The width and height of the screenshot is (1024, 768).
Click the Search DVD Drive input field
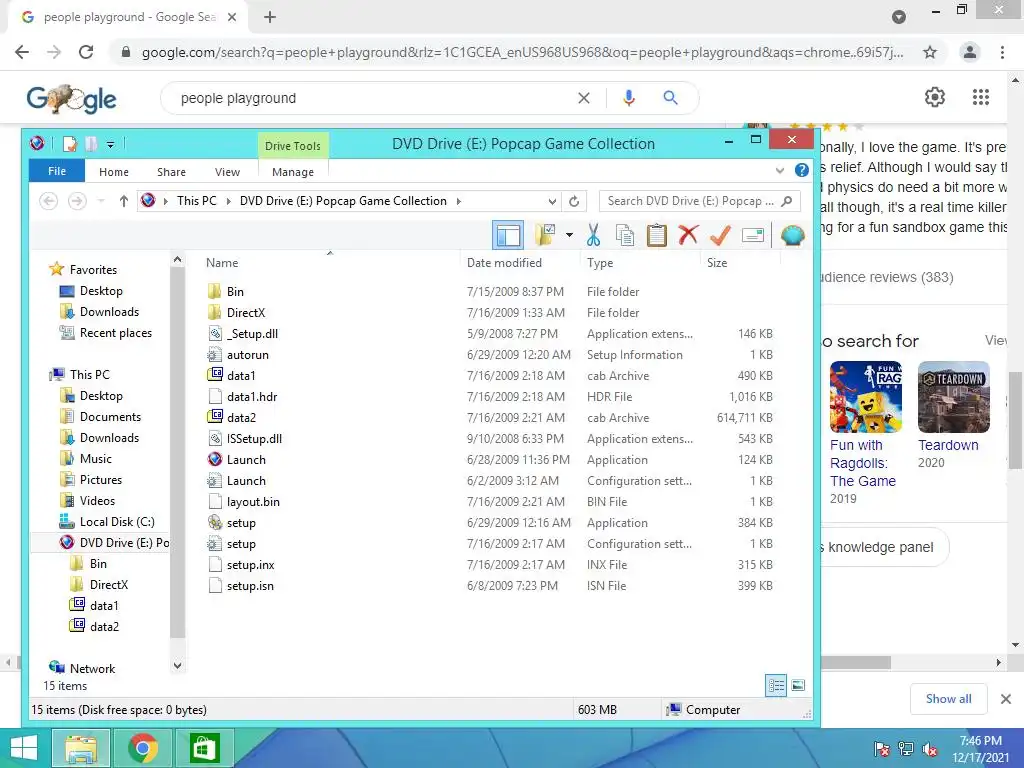(x=699, y=201)
